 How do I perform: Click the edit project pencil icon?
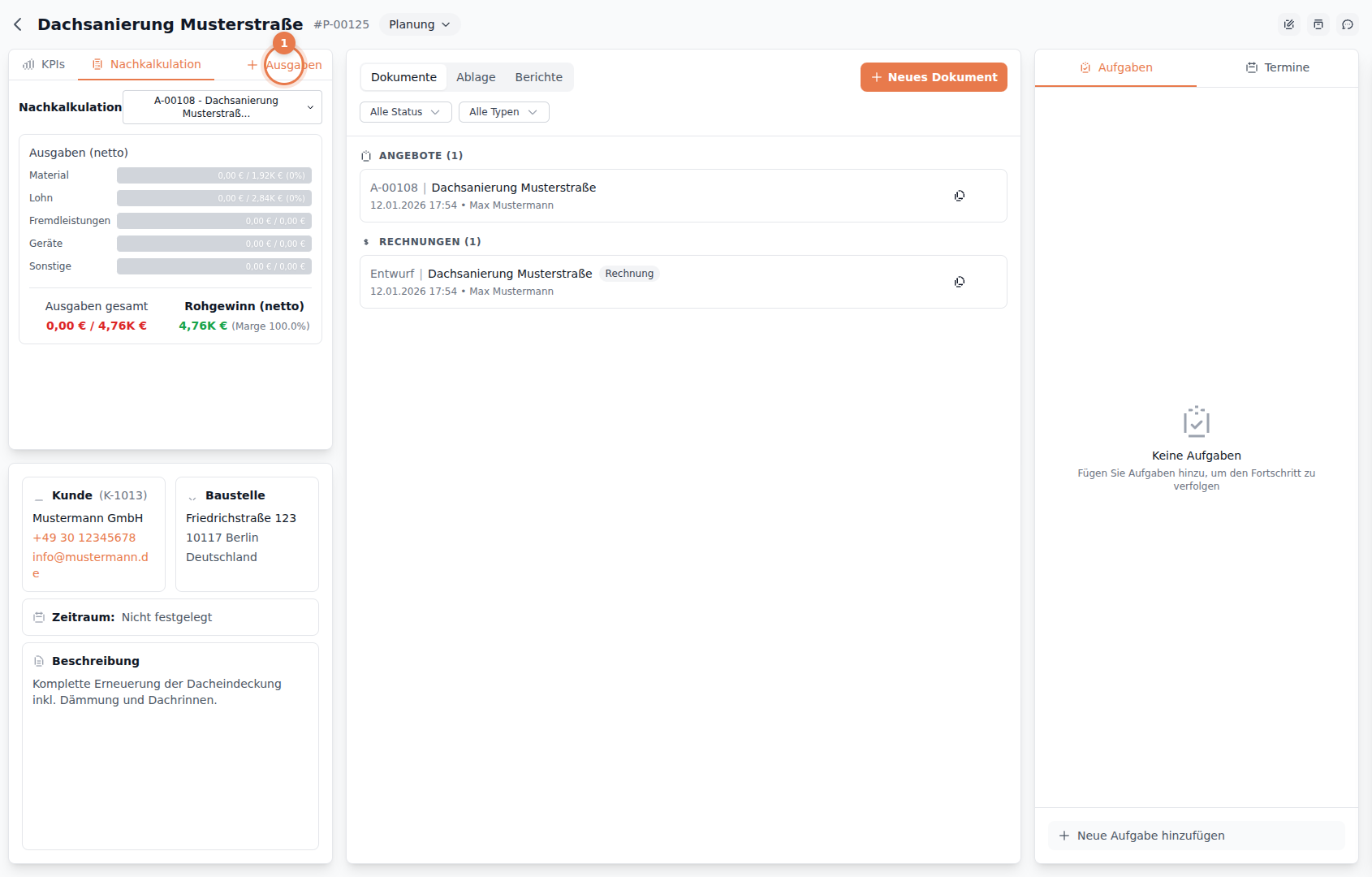1288,24
